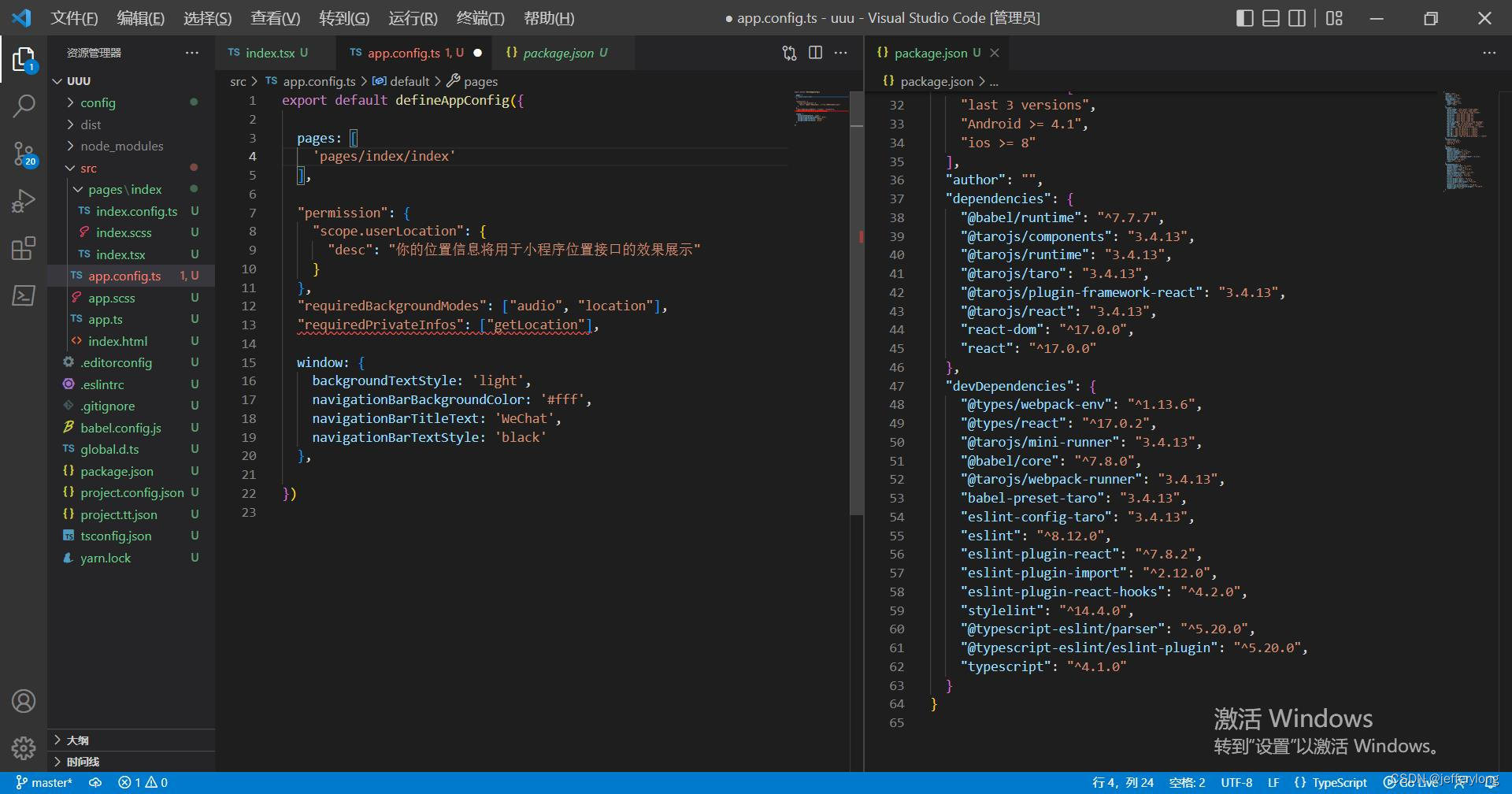Click the sync changes cloud icon
This screenshot has height=794, width=1512.
pos(95,782)
